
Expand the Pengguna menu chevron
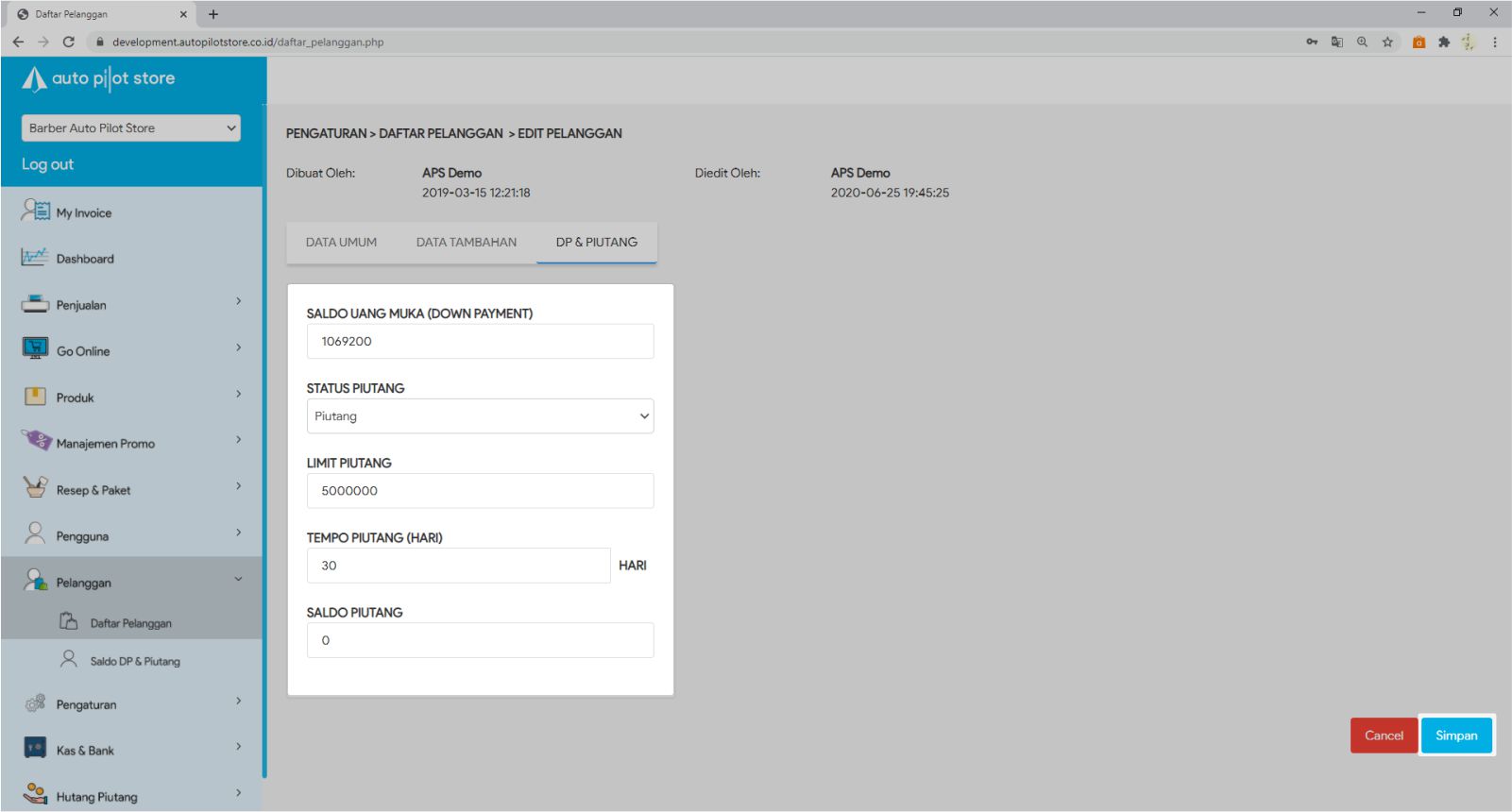238,533
